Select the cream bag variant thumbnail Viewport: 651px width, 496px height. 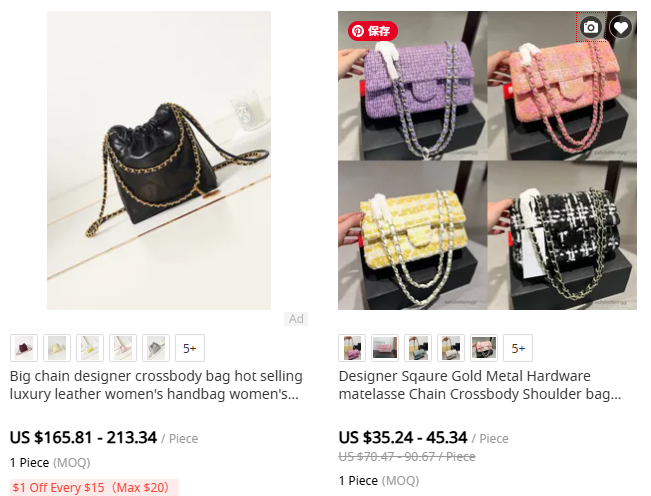pos(57,348)
